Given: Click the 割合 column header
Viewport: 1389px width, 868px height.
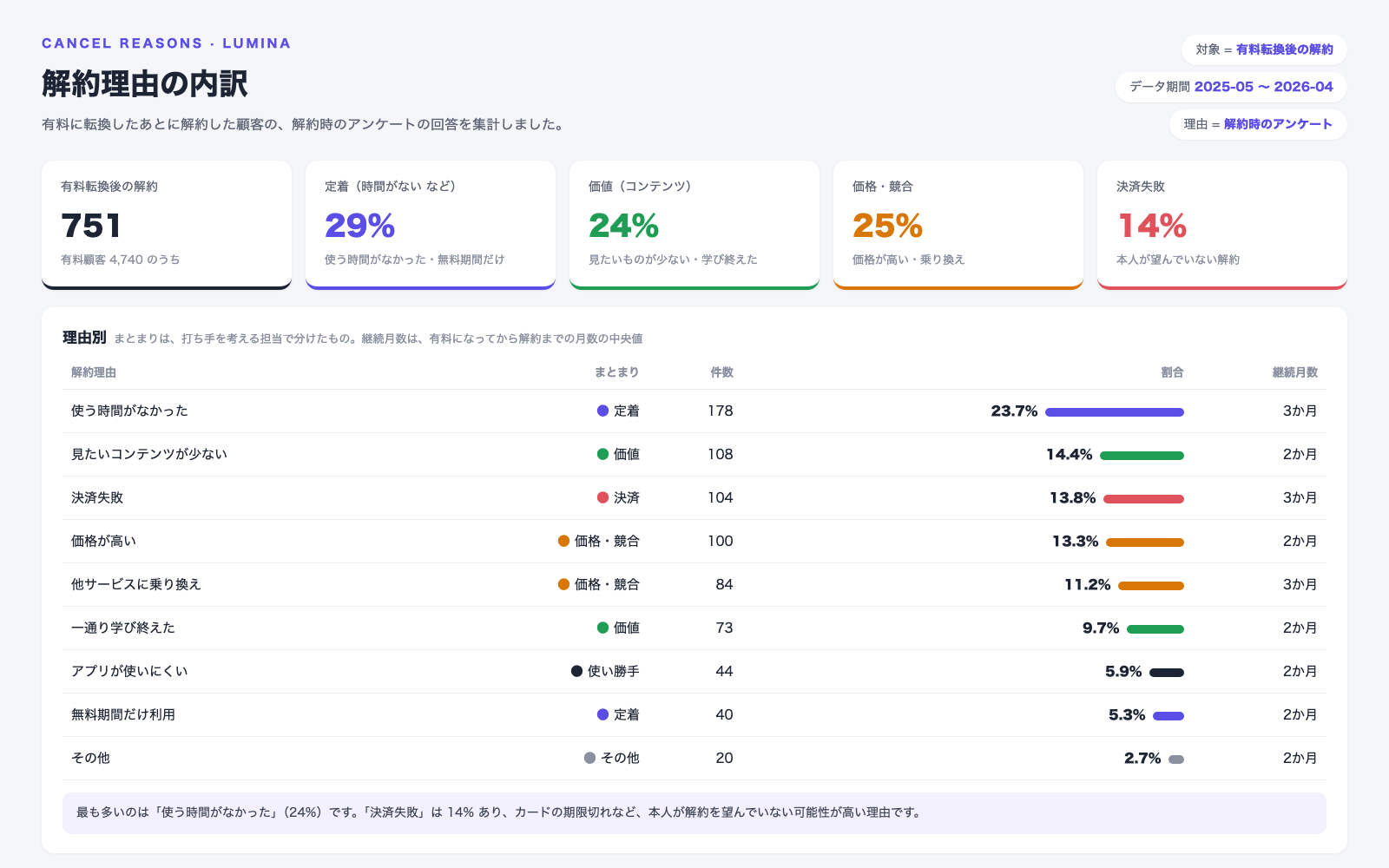Looking at the screenshot, I should coord(1173,372).
